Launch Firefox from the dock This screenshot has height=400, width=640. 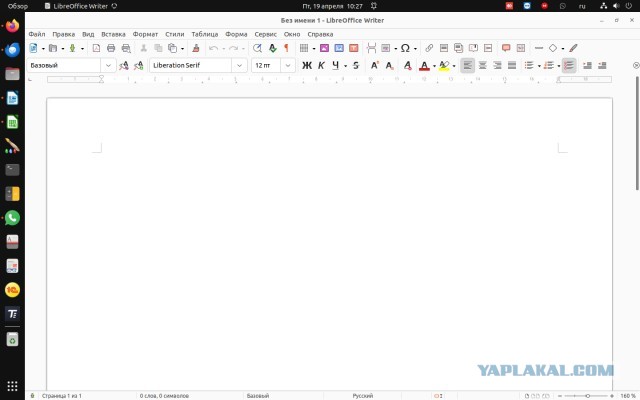pyautogui.click(x=12, y=26)
